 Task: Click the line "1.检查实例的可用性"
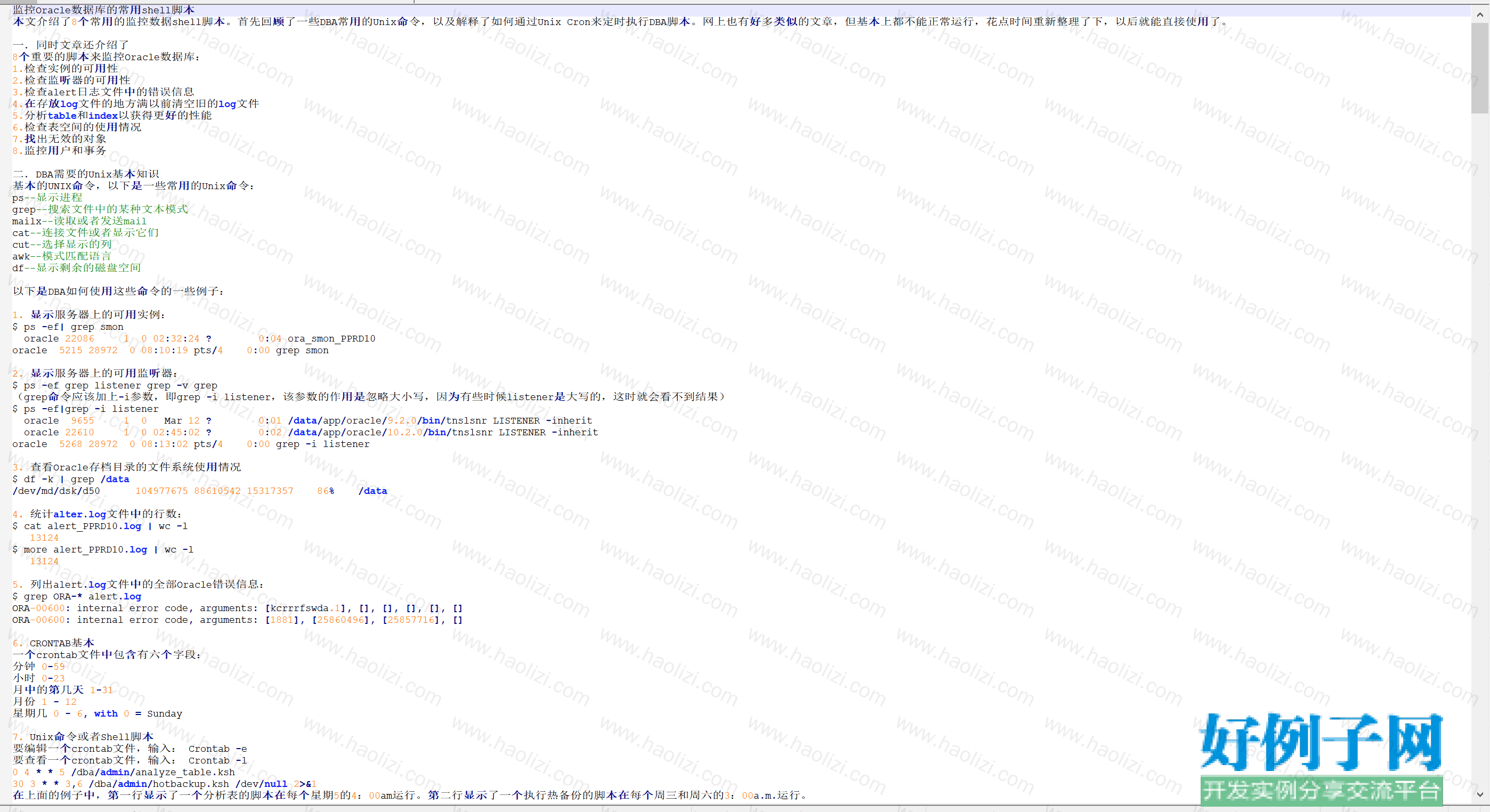[x=65, y=68]
